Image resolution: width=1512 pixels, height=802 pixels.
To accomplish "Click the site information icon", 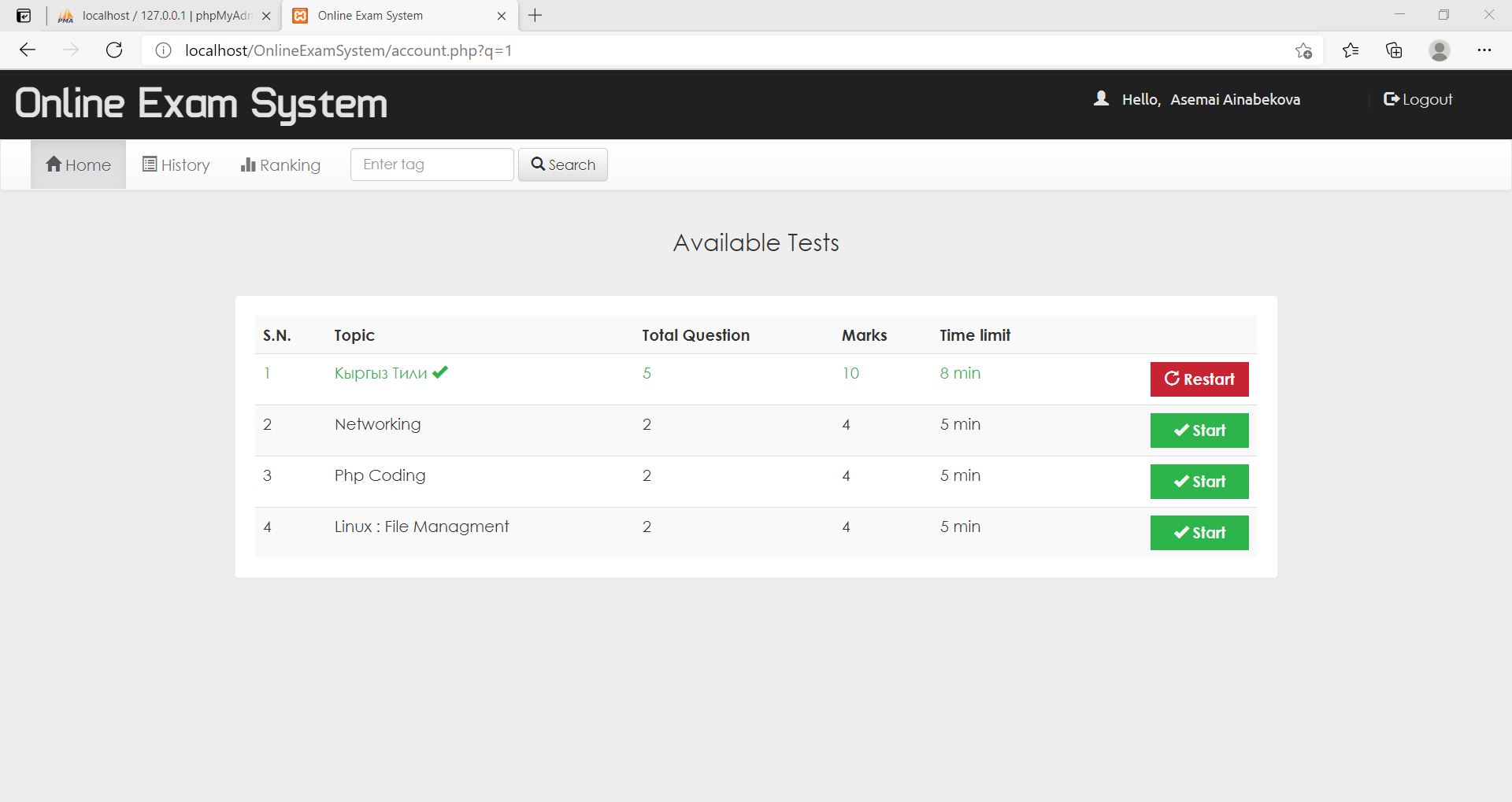I will 163,50.
